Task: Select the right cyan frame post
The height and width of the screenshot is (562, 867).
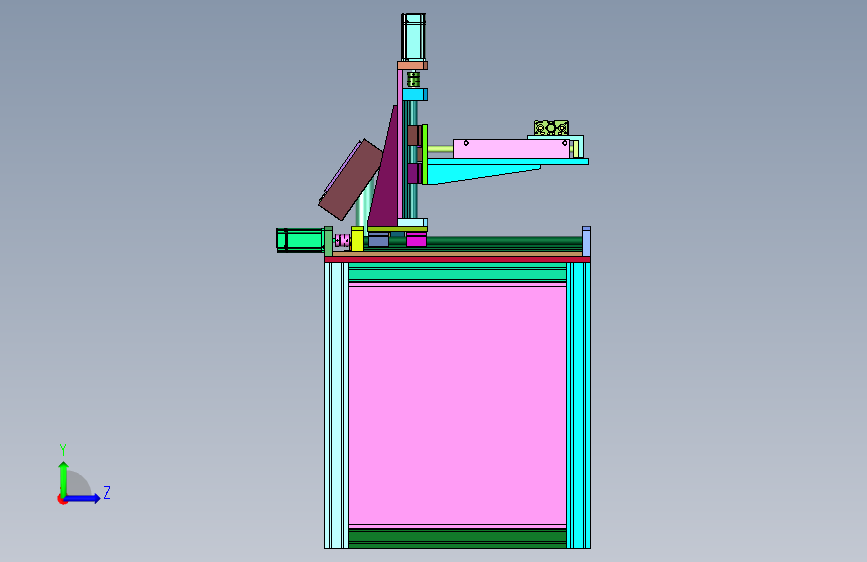Action: click(x=578, y=405)
